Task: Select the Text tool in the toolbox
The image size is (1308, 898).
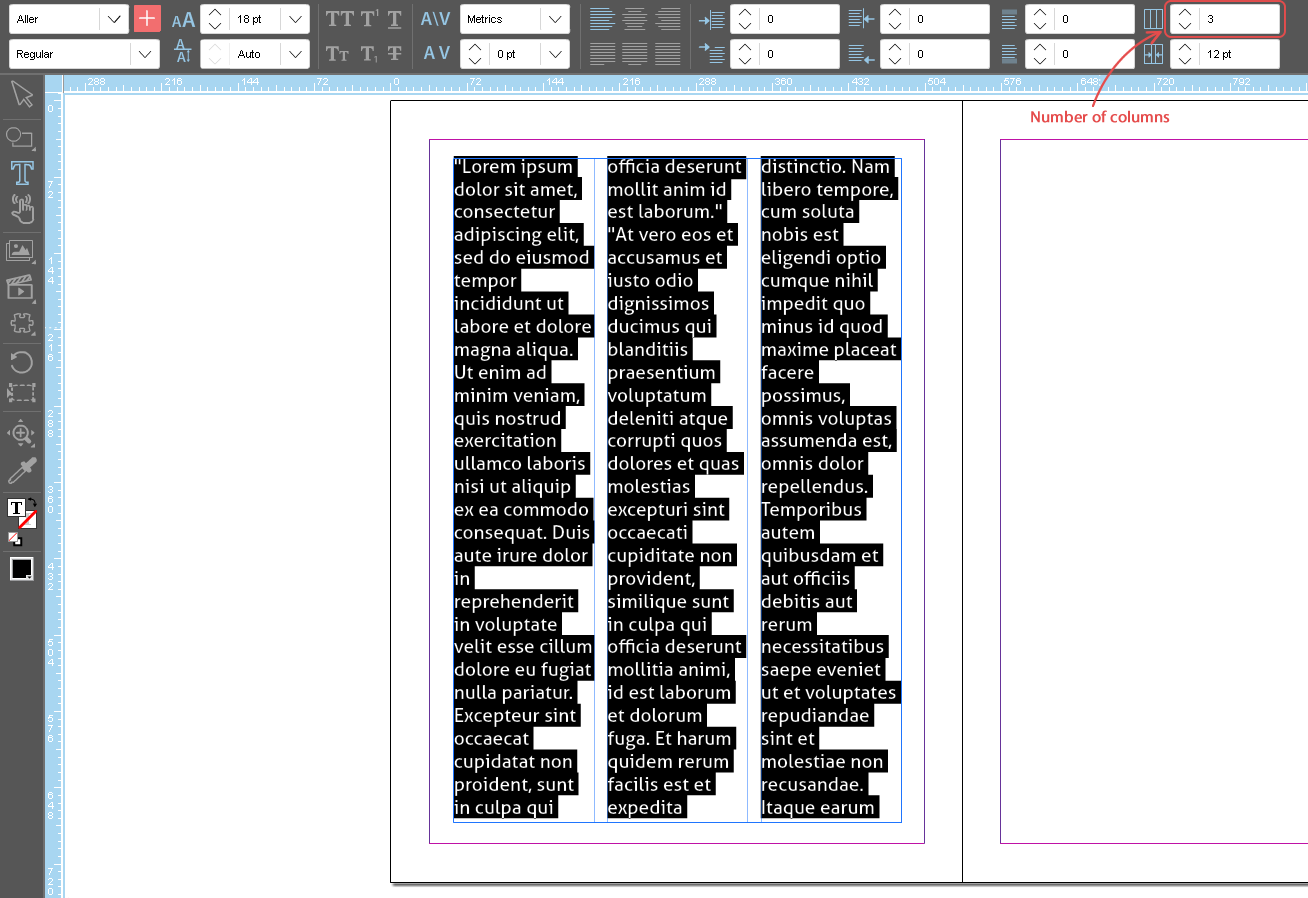Action: coord(21,172)
